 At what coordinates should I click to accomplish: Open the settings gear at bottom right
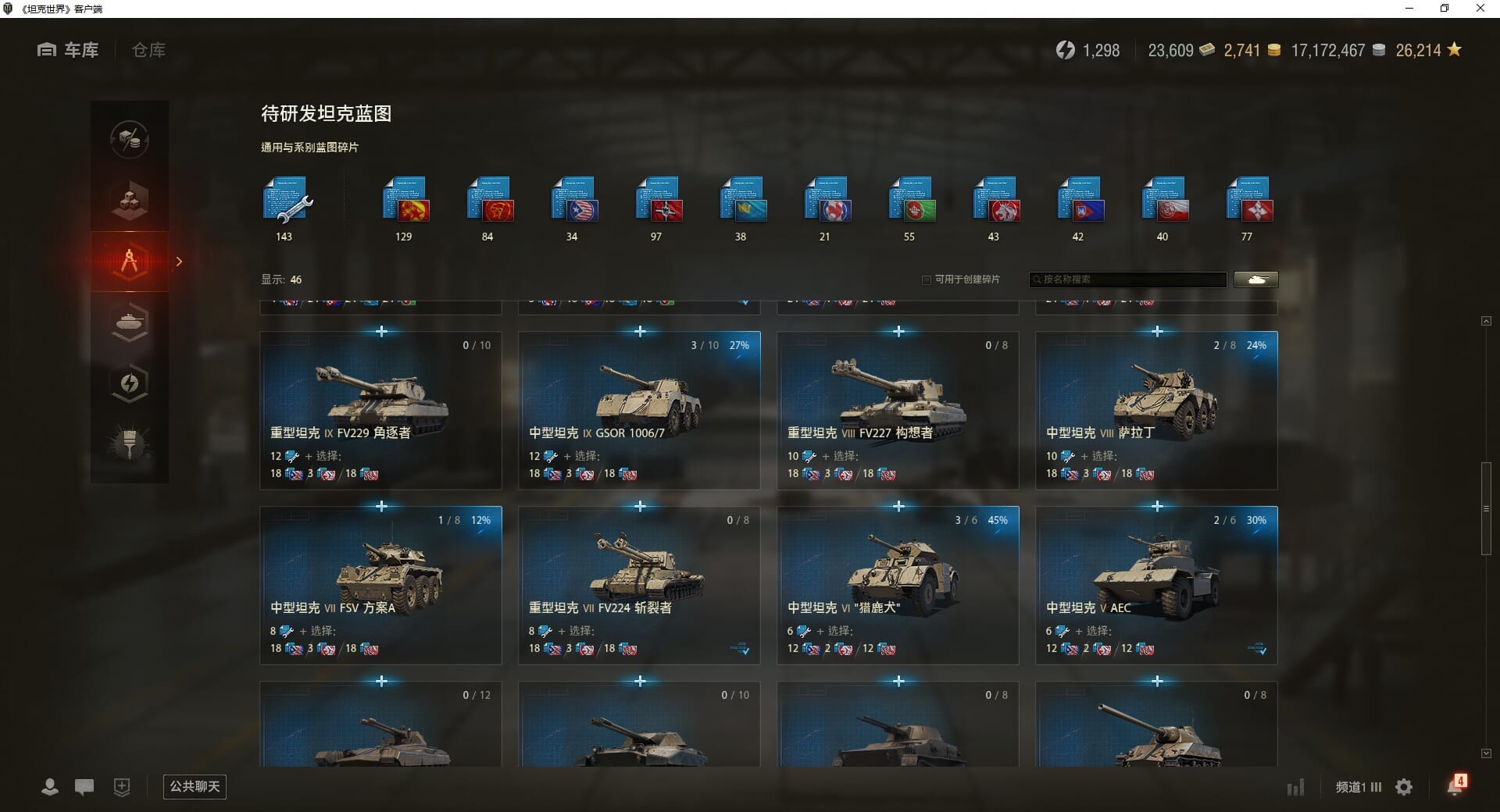coord(1404,787)
